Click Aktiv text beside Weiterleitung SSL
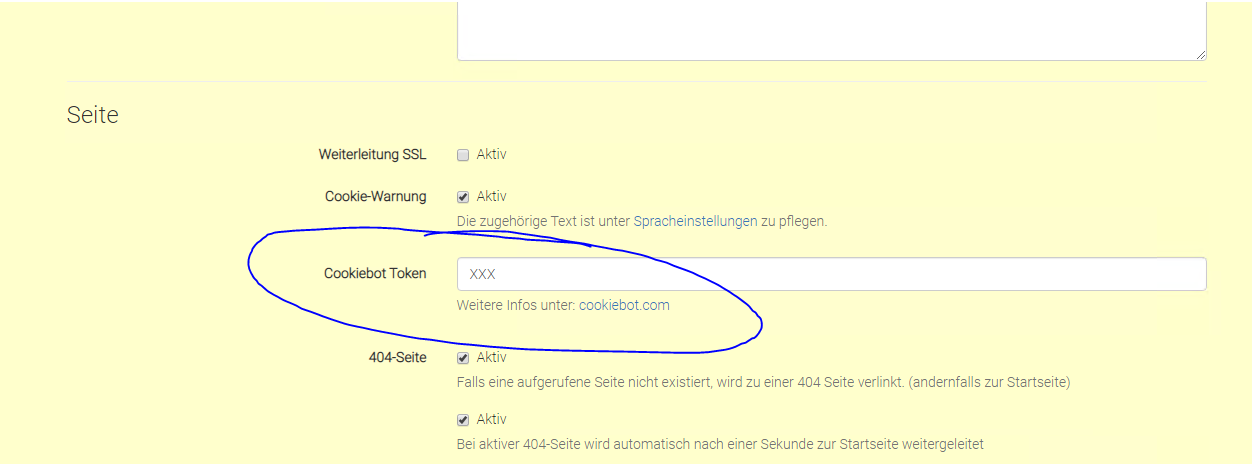 pyautogui.click(x=491, y=155)
